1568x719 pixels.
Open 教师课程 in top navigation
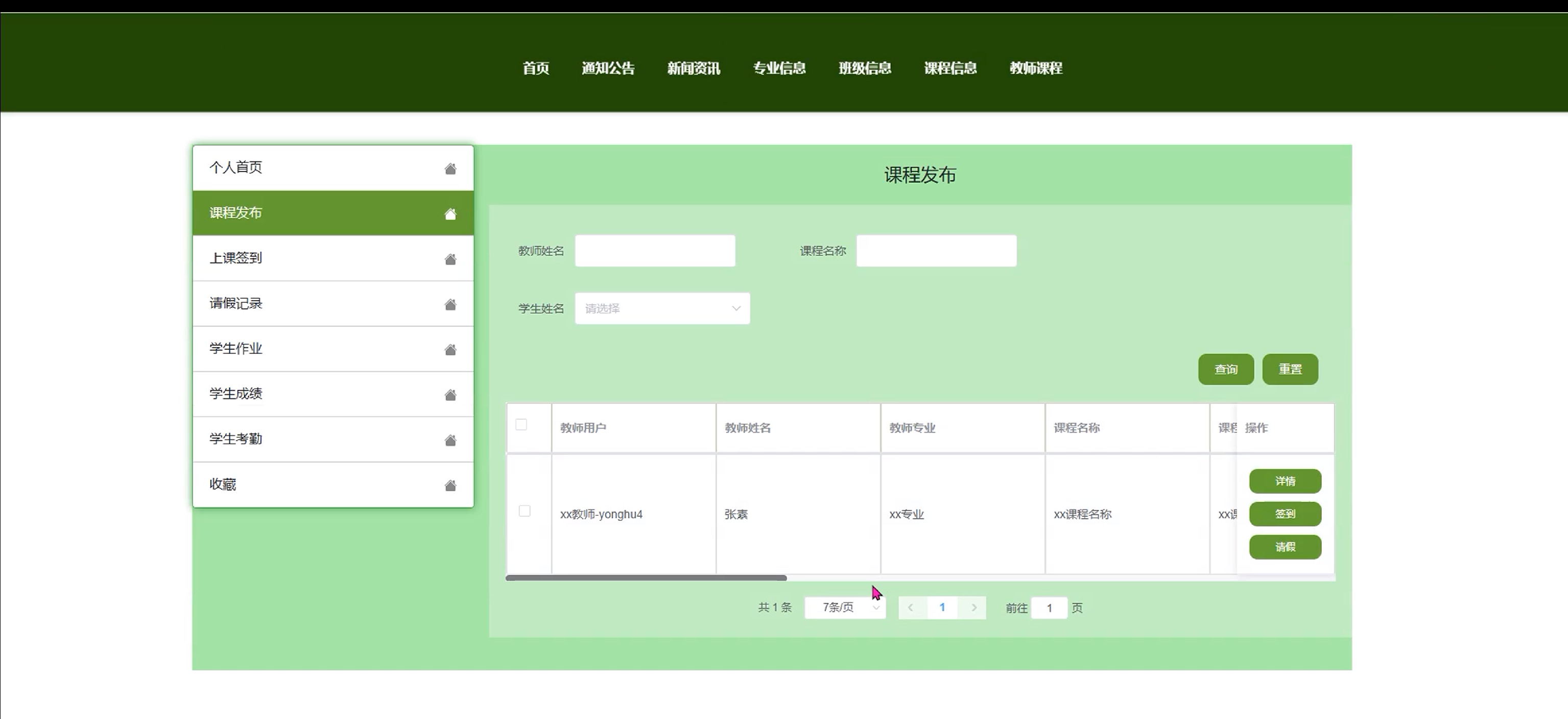coord(1035,68)
